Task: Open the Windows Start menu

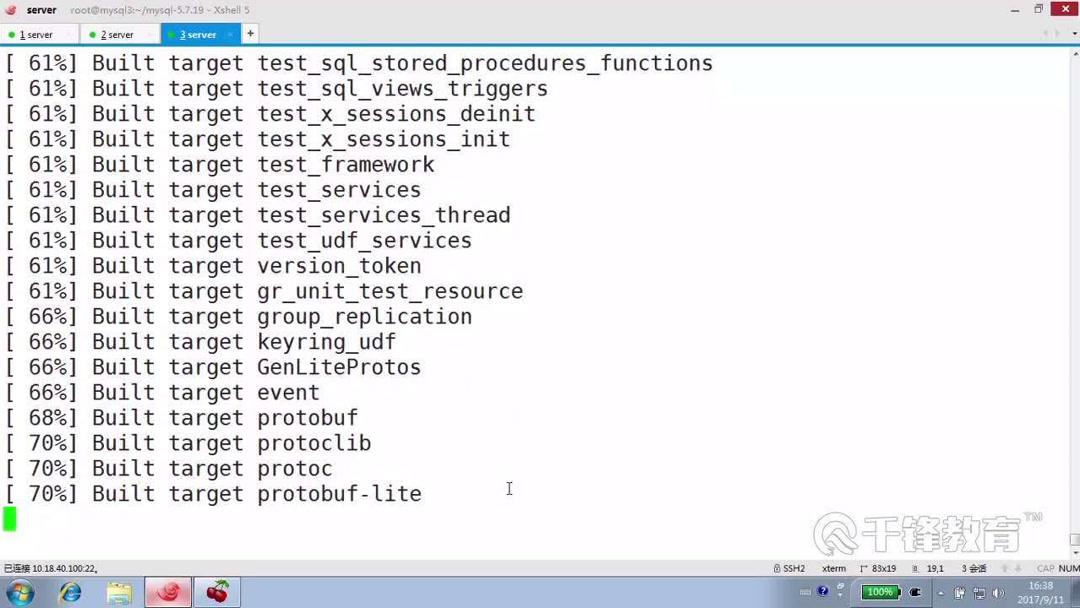Action: pyautogui.click(x=19, y=592)
